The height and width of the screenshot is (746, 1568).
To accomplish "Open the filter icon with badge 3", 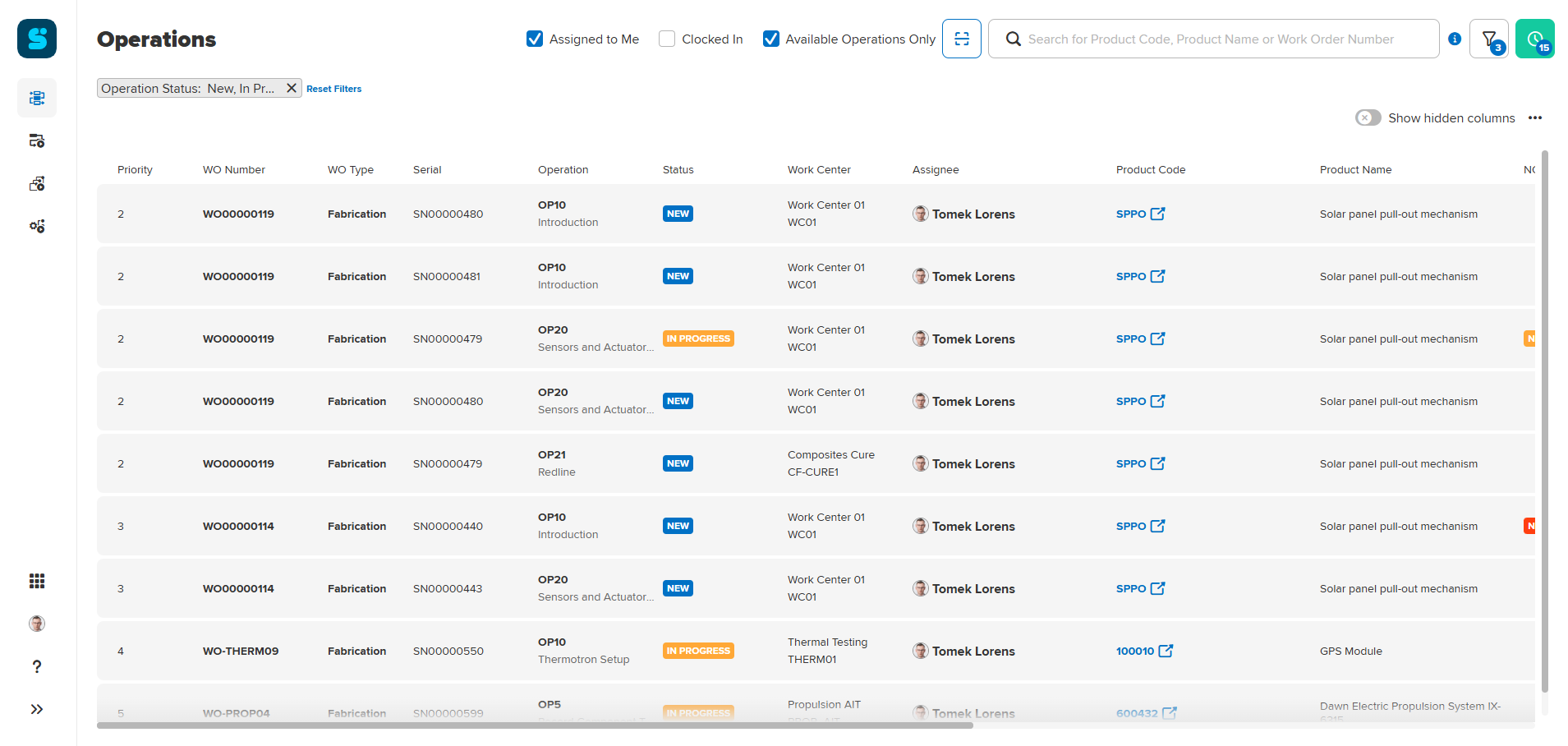I will (1488, 39).
